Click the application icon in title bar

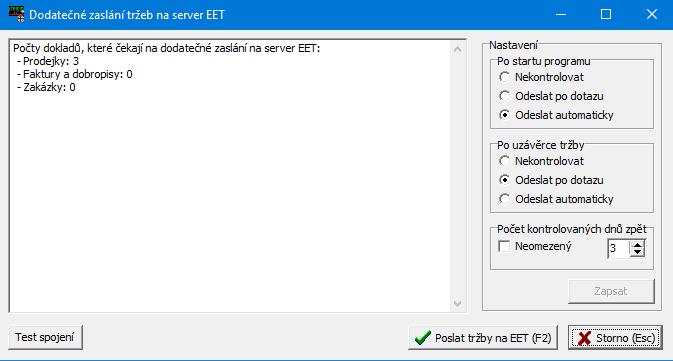pyautogui.click(x=17, y=14)
